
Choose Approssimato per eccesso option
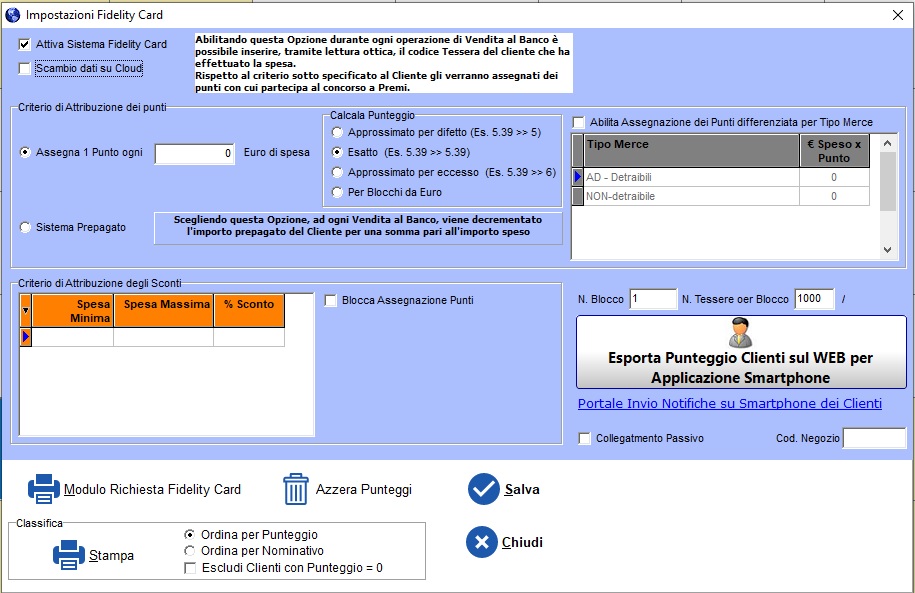coord(337,172)
